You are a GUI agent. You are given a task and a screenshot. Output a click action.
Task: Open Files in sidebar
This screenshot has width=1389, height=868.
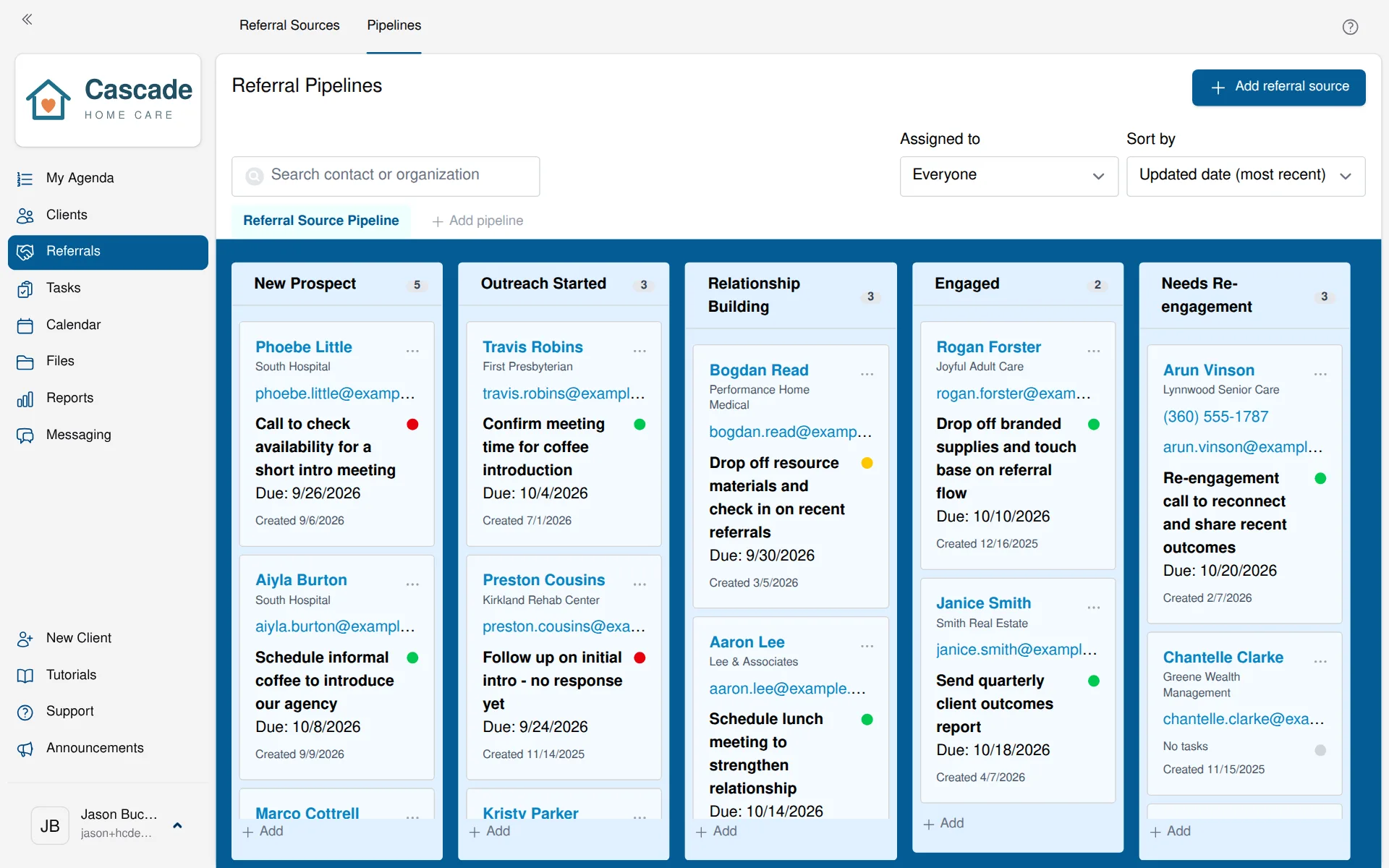(x=108, y=361)
